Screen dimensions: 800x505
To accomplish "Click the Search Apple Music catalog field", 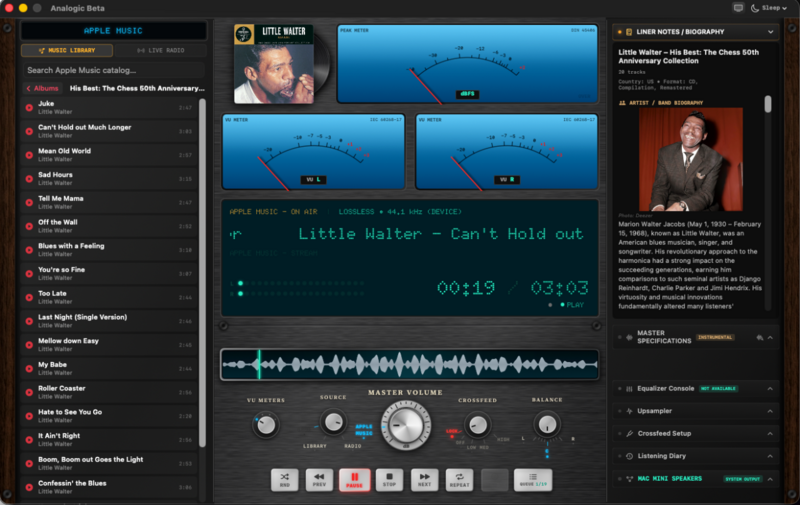I will pos(113,70).
